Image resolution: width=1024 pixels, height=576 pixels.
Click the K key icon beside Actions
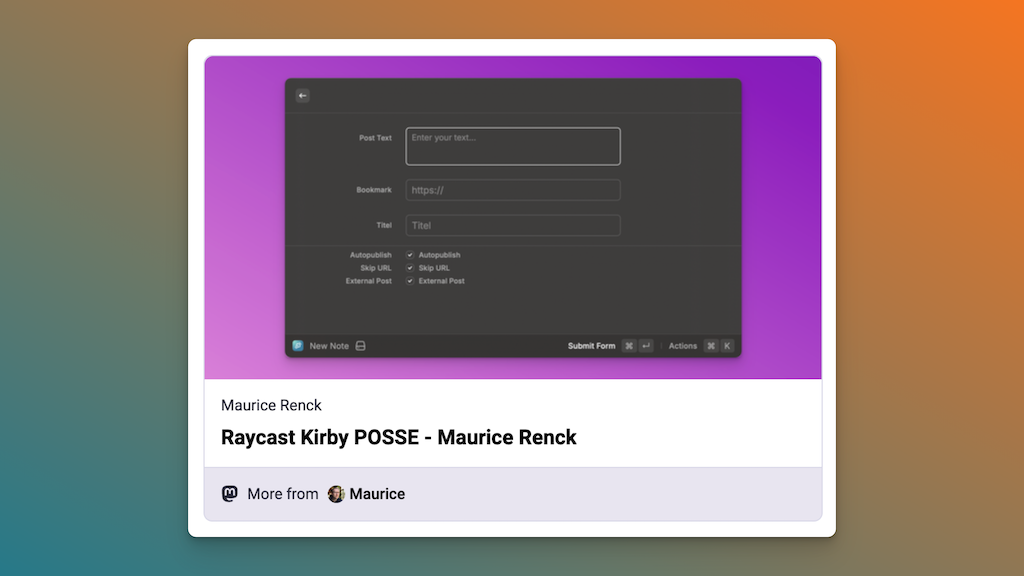[727, 346]
